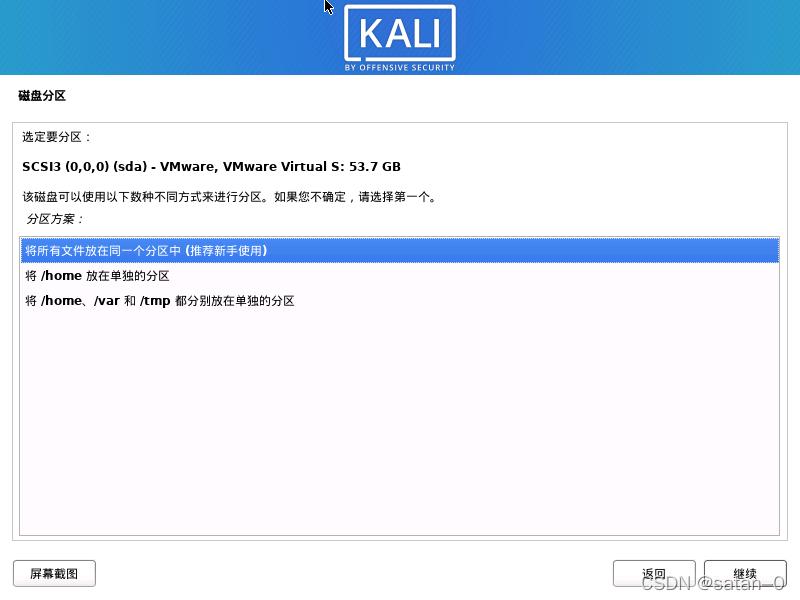This screenshot has width=800, height=600.
Task: Choose 将 /home 放在单独的分区 scheme
Action: pyautogui.click(x=399, y=276)
